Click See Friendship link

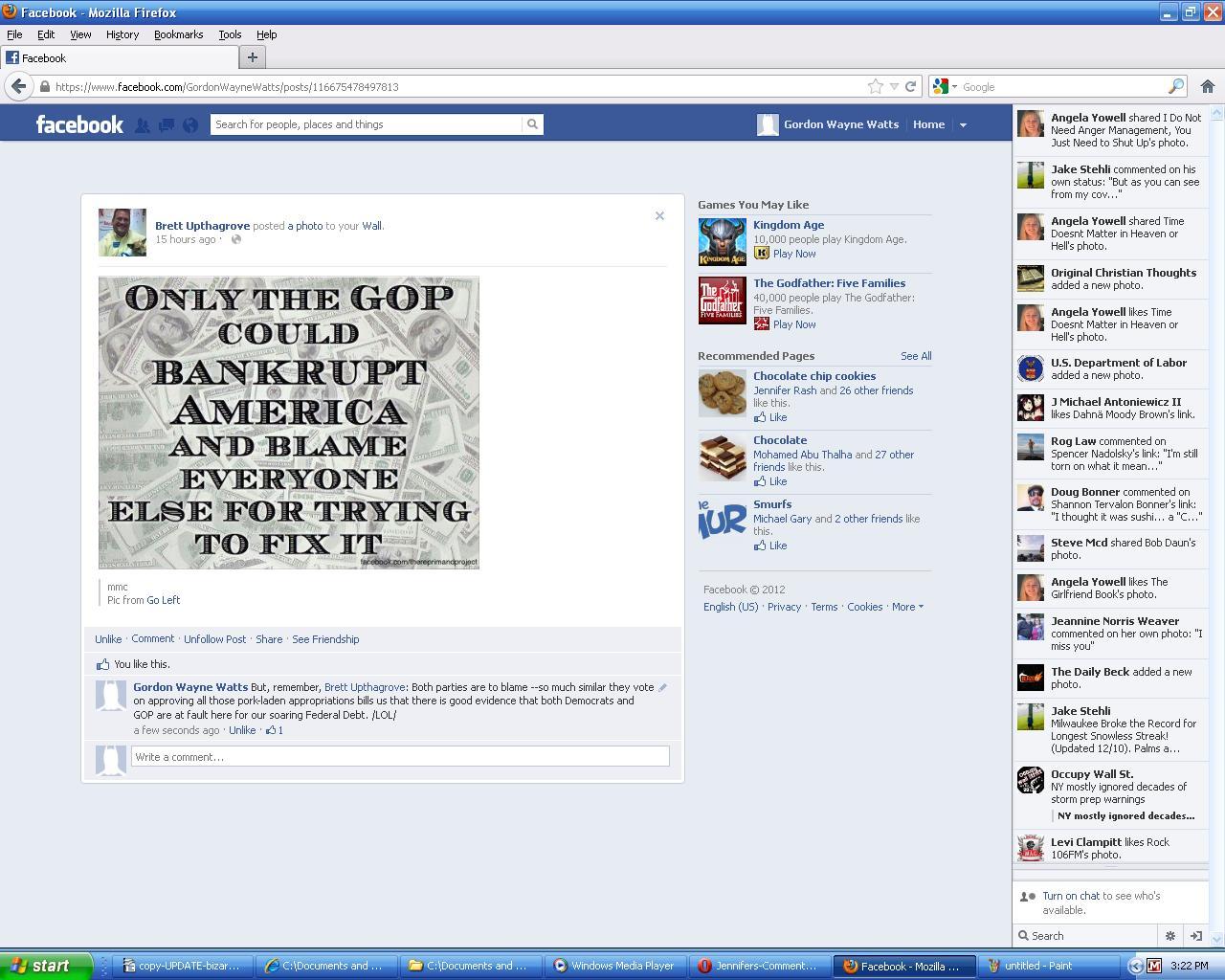325,639
